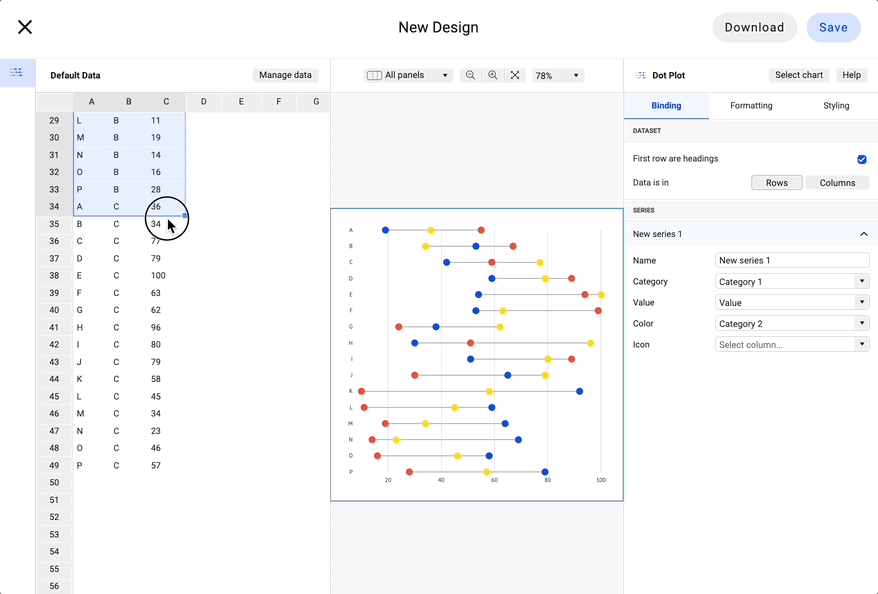Uncheck 'First row are headings'
The width and height of the screenshot is (878, 594).
(x=862, y=159)
